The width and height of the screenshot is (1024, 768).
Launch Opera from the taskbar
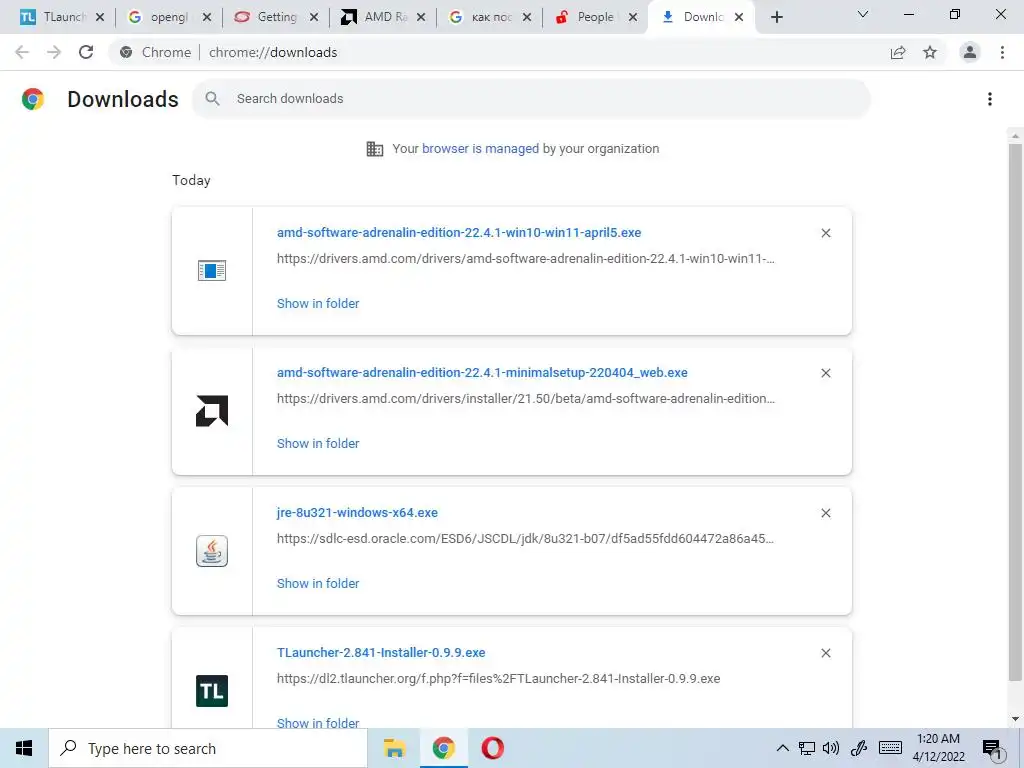pyautogui.click(x=492, y=748)
